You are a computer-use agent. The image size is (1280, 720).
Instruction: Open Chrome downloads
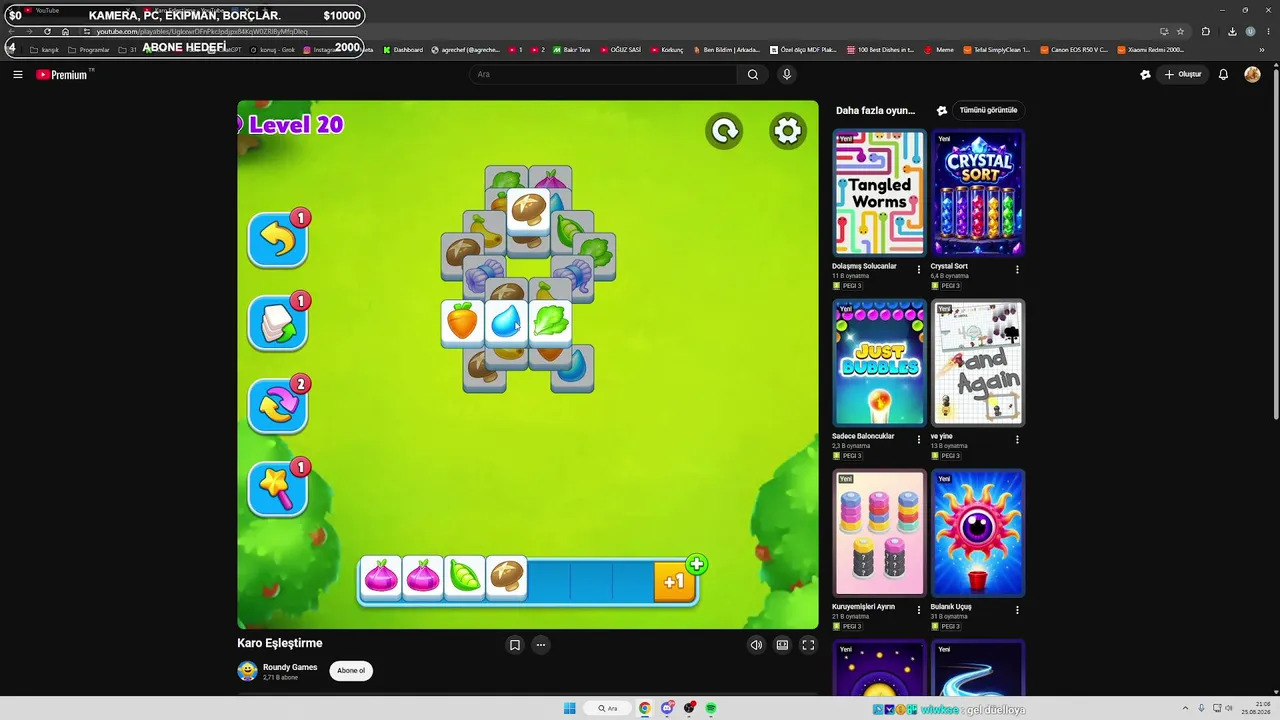pos(1232,31)
